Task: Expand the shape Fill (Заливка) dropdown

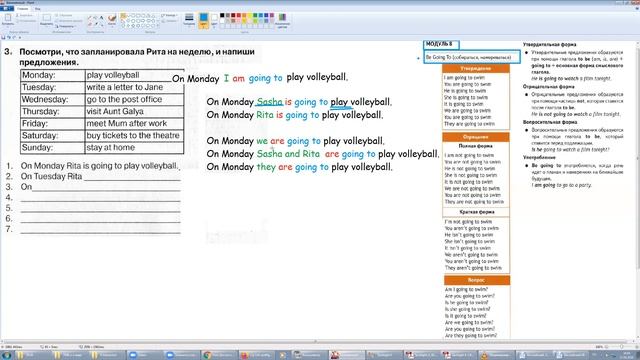Action: pos(169,21)
